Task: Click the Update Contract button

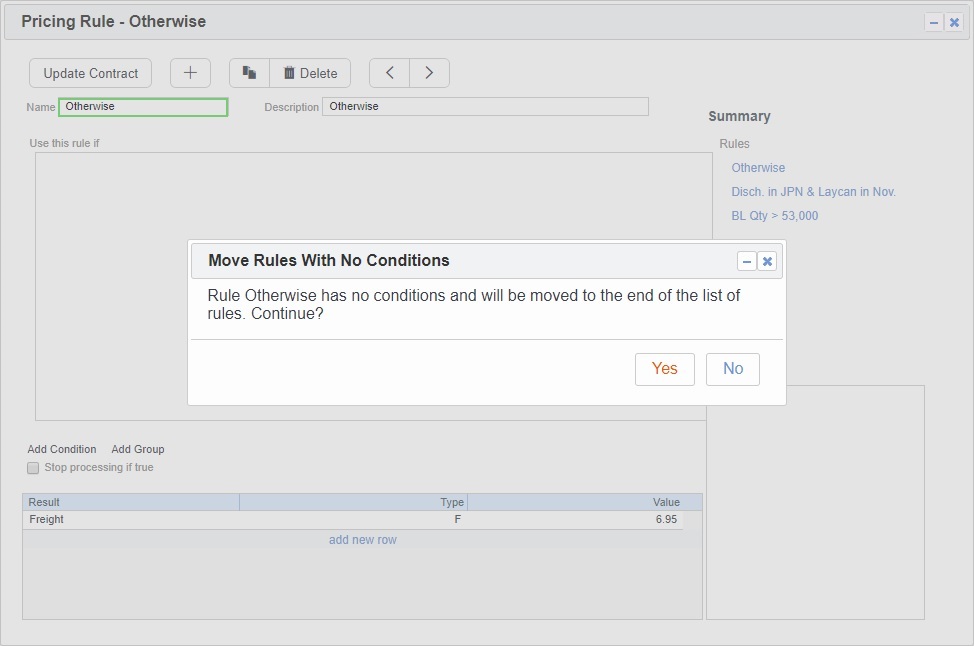Action: click(89, 72)
